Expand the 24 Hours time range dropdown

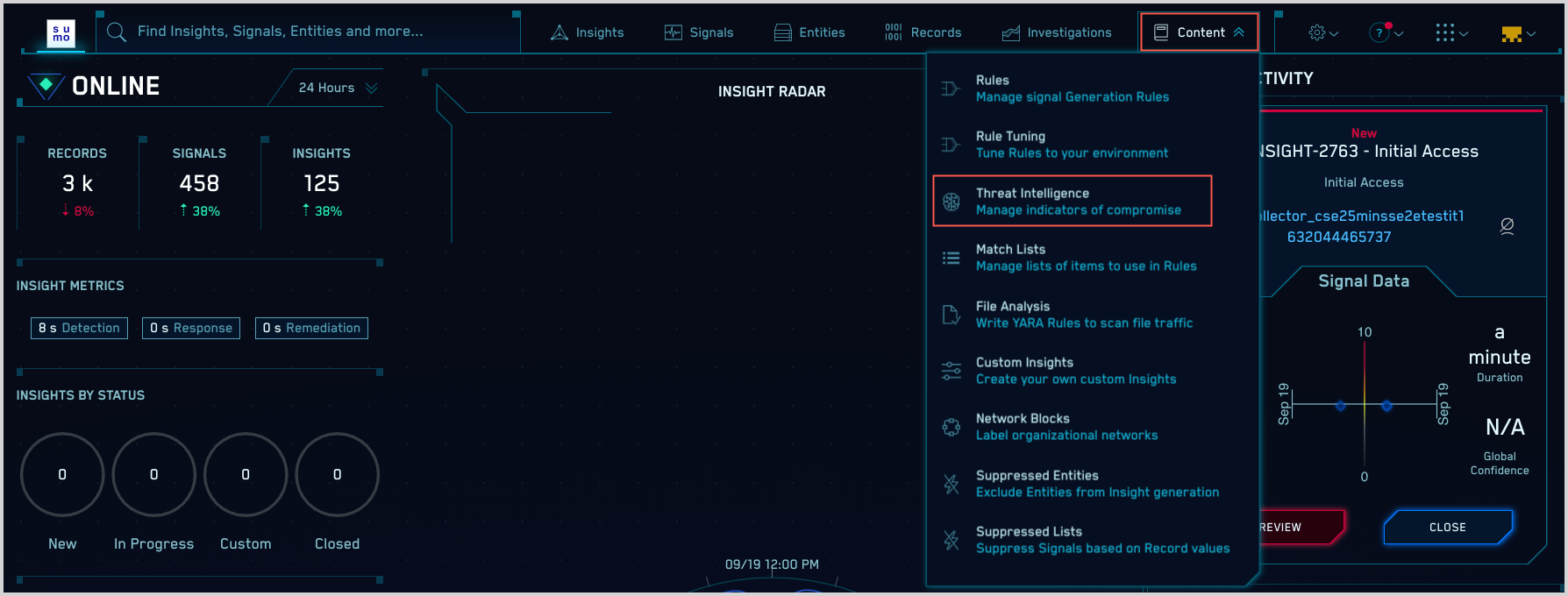[x=338, y=88]
